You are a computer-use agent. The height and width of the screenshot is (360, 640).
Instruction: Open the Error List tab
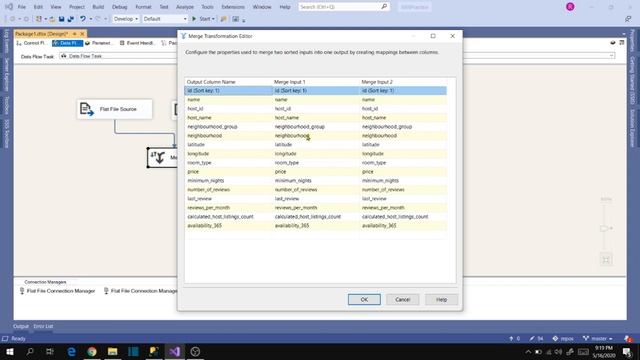click(43, 326)
